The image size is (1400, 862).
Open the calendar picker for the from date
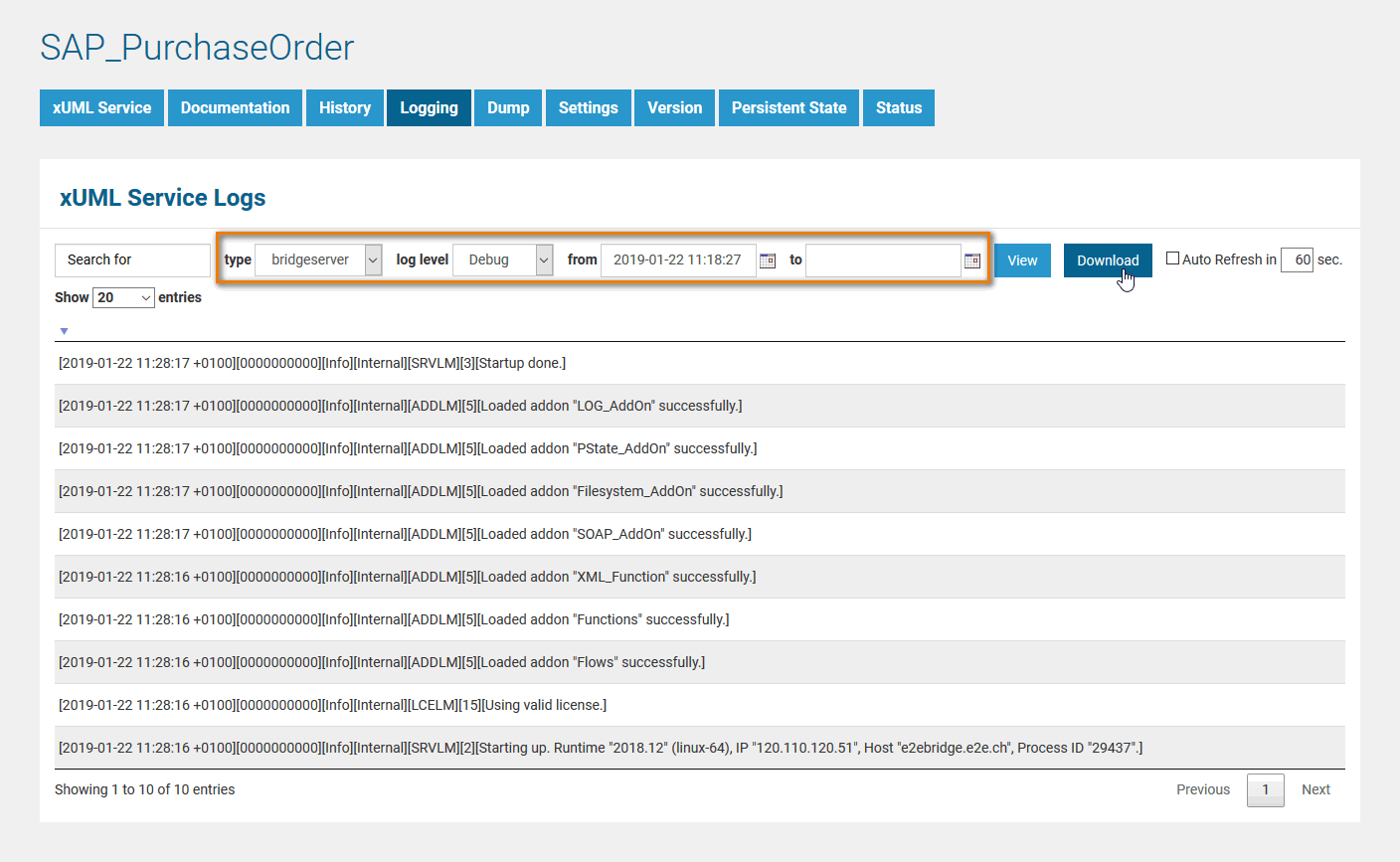tap(767, 259)
